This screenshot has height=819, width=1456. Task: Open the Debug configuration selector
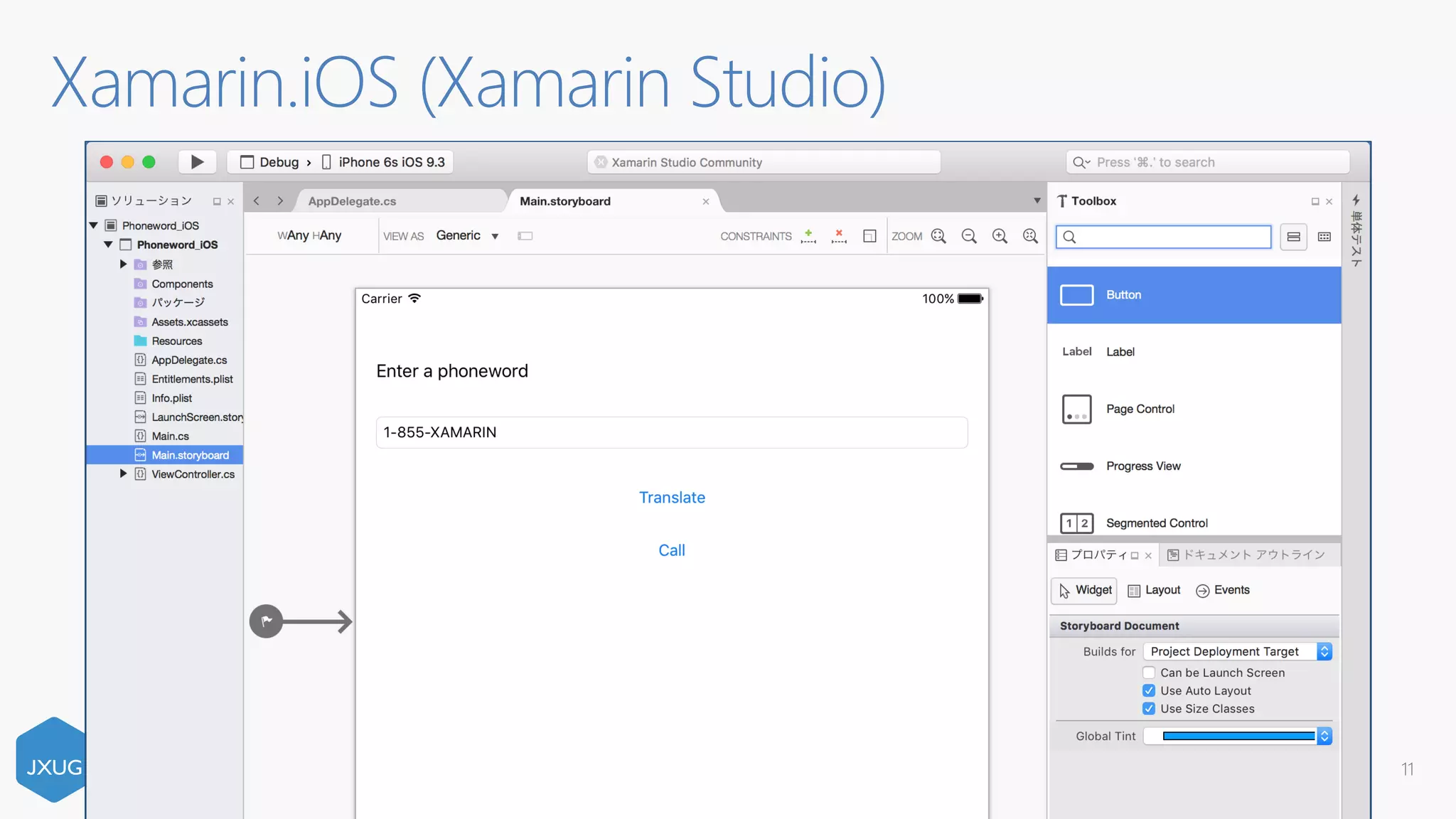coord(269,162)
